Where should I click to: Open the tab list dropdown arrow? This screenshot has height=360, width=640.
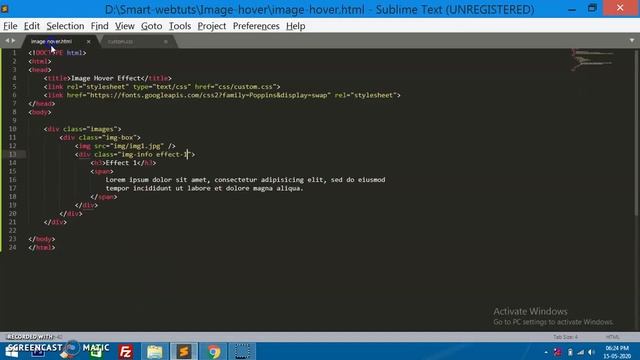tap(631, 41)
